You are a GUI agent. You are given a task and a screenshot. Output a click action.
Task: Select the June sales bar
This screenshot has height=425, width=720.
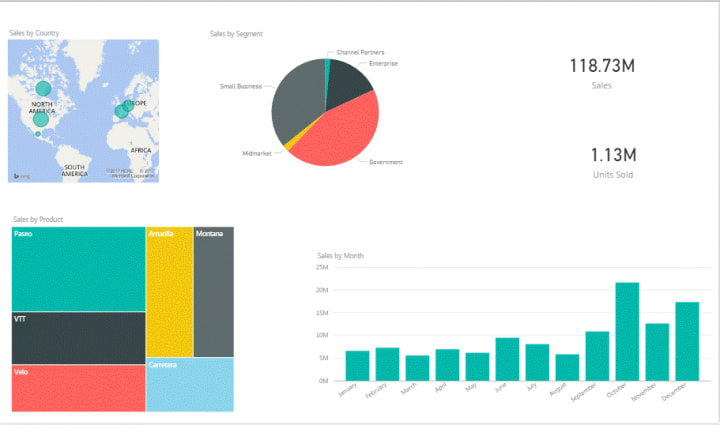tap(507, 359)
